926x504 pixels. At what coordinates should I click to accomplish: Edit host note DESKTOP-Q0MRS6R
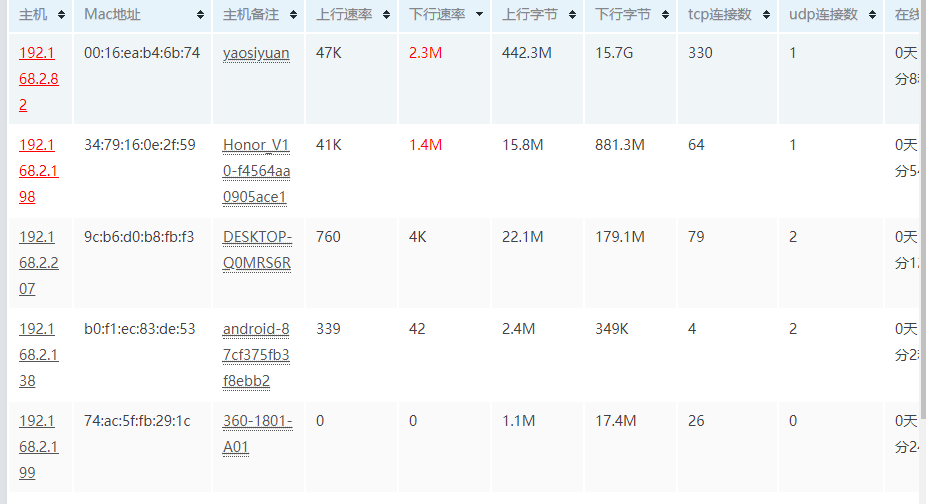pyautogui.click(x=257, y=250)
